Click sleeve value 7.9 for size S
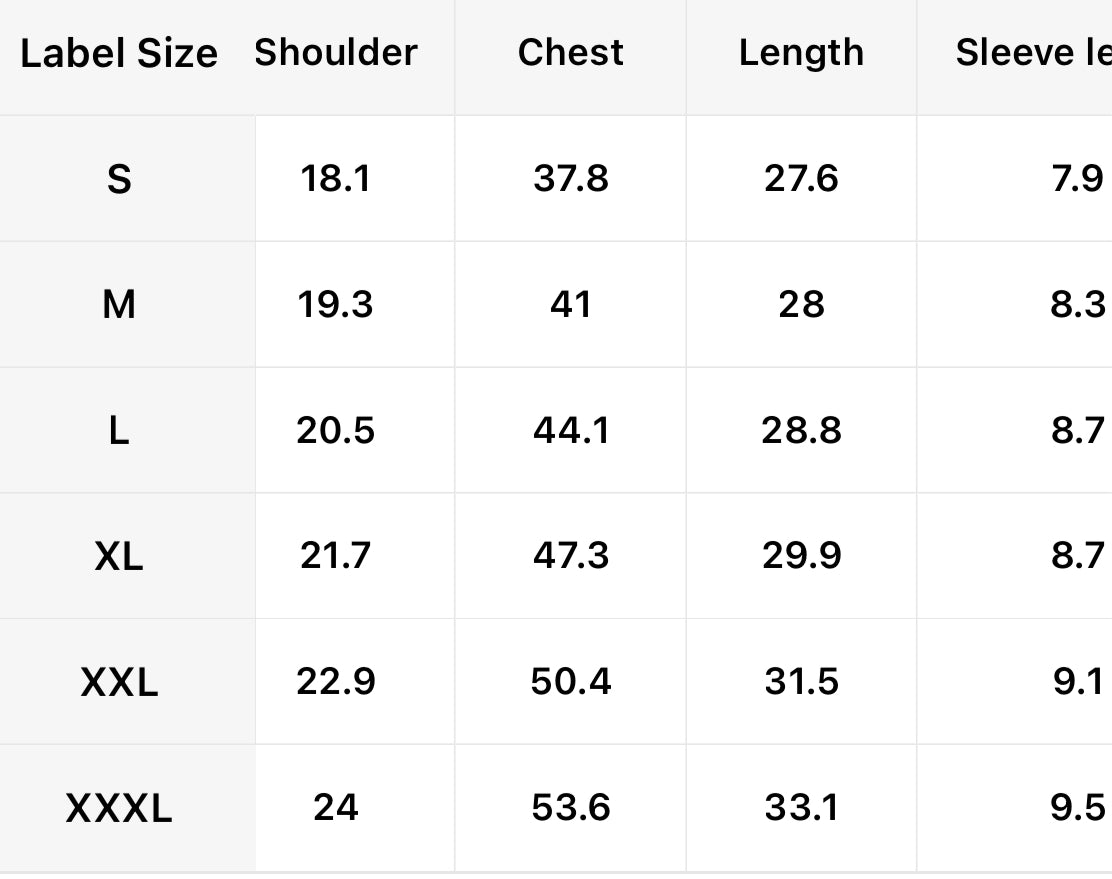This screenshot has height=879, width=1112. point(1077,179)
